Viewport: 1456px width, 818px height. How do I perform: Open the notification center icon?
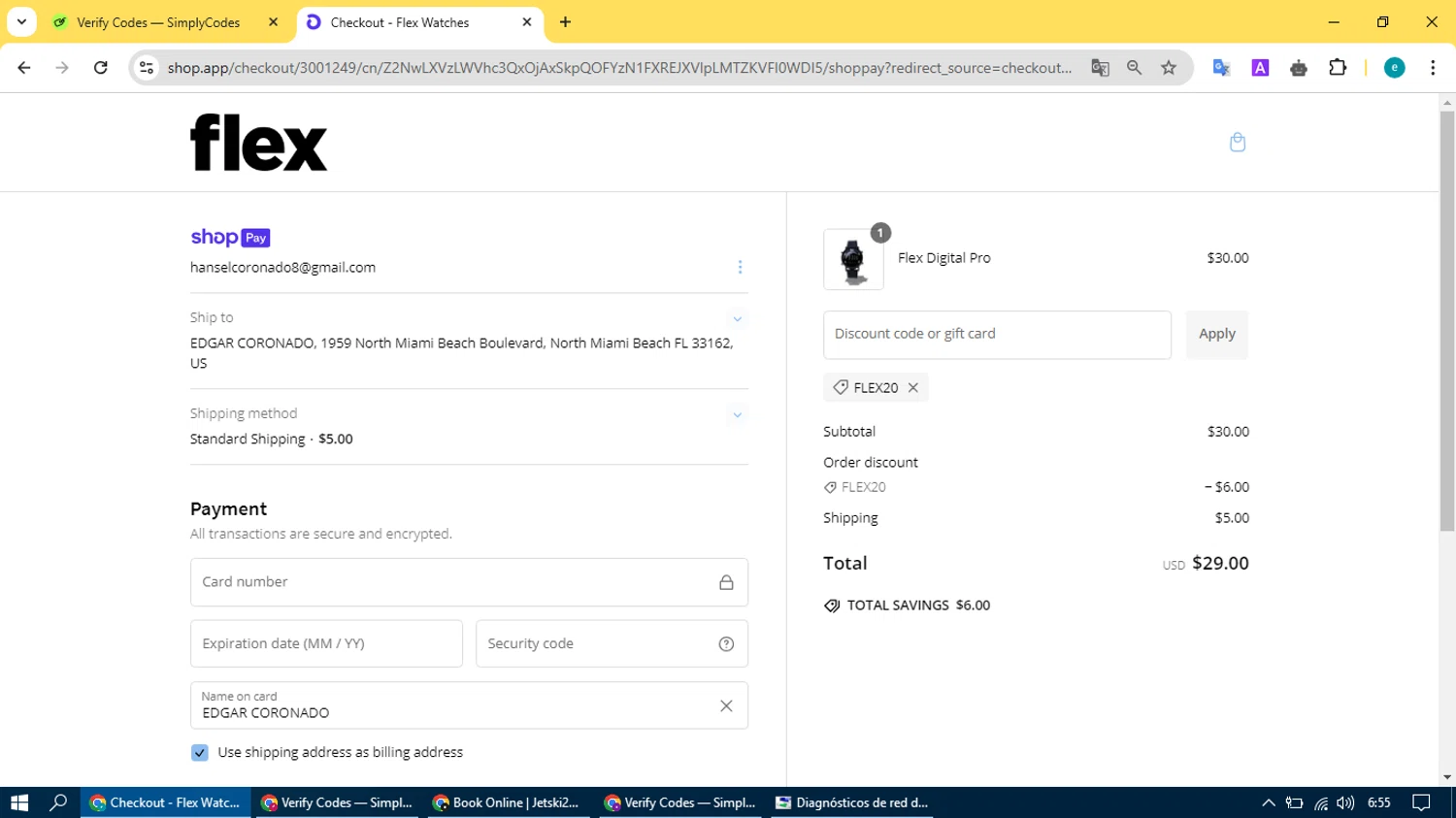(1422, 802)
